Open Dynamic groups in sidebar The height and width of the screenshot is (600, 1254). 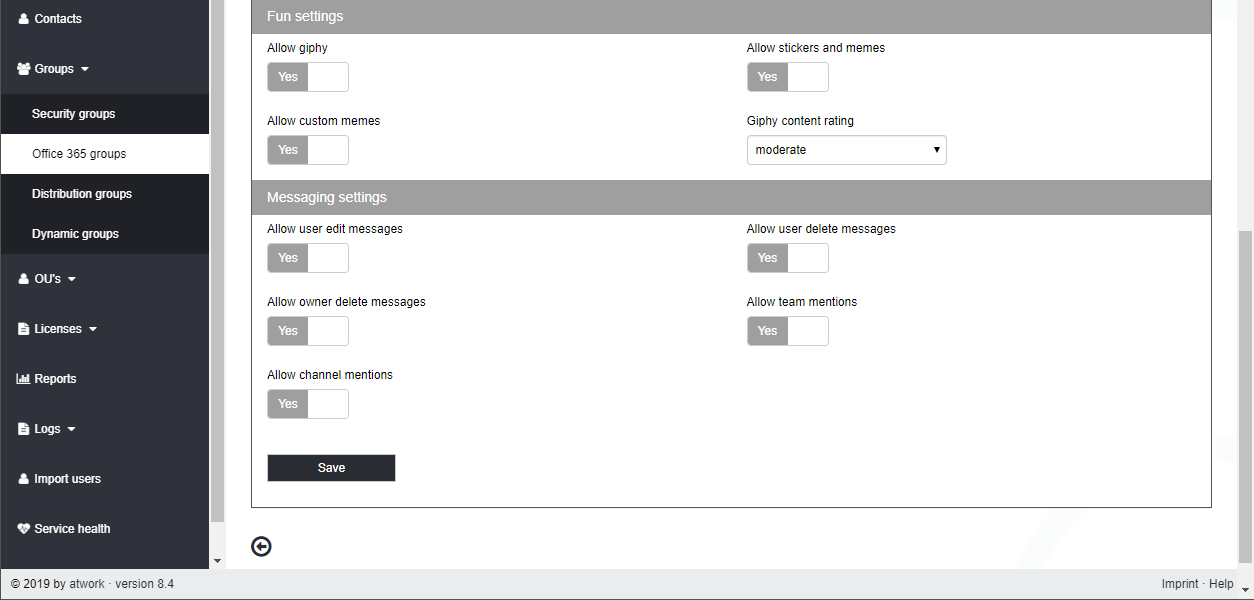[x=104, y=234]
